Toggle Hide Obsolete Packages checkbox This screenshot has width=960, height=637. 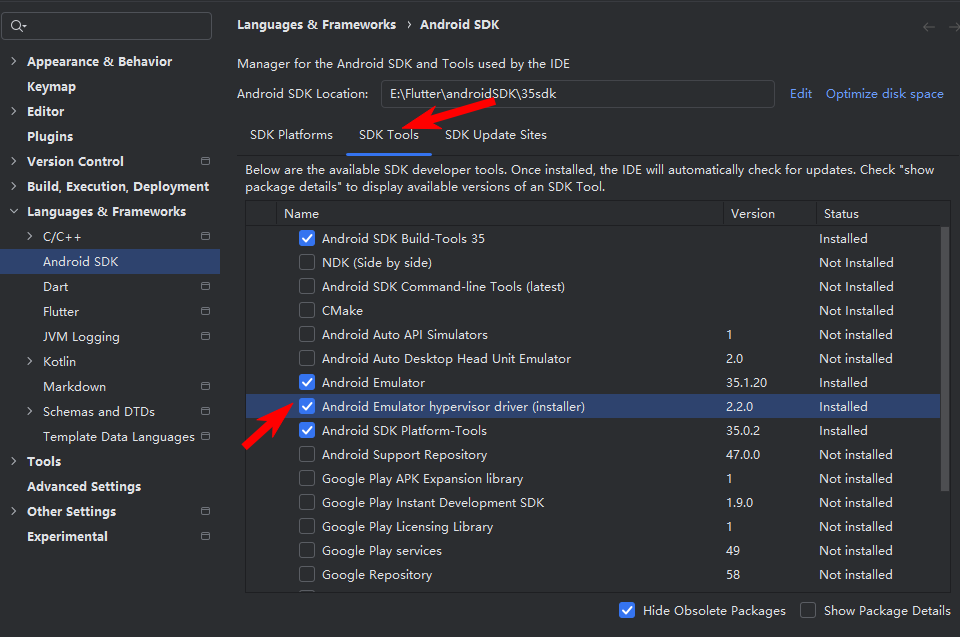coord(627,610)
